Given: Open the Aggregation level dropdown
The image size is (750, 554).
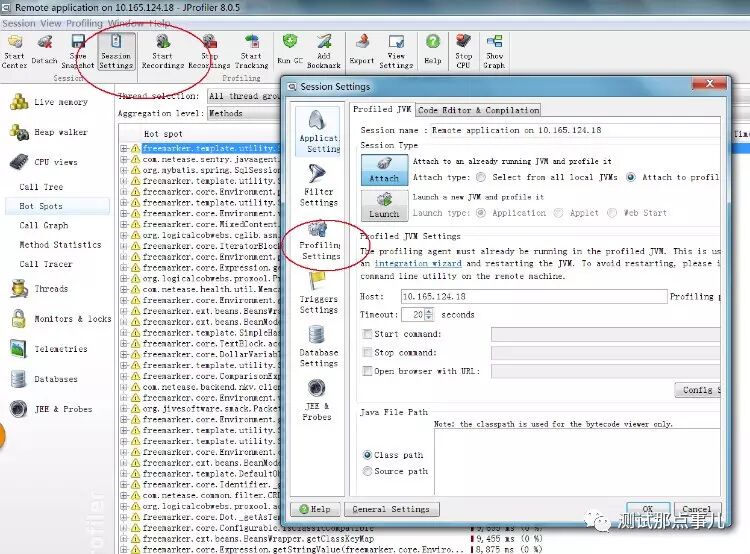Looking at the screenshot, I should click(244, 113).
